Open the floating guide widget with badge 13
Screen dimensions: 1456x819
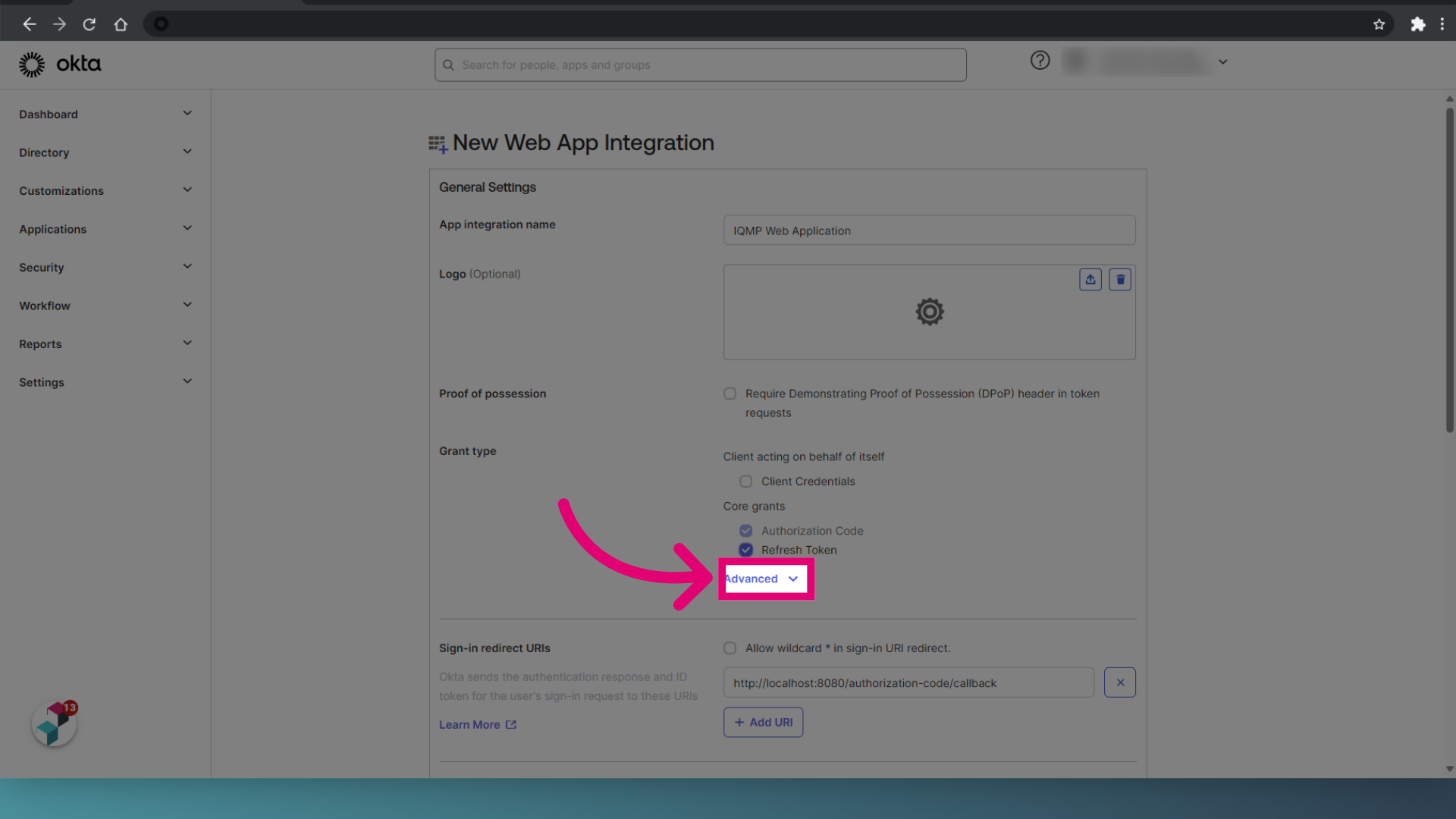55,723
